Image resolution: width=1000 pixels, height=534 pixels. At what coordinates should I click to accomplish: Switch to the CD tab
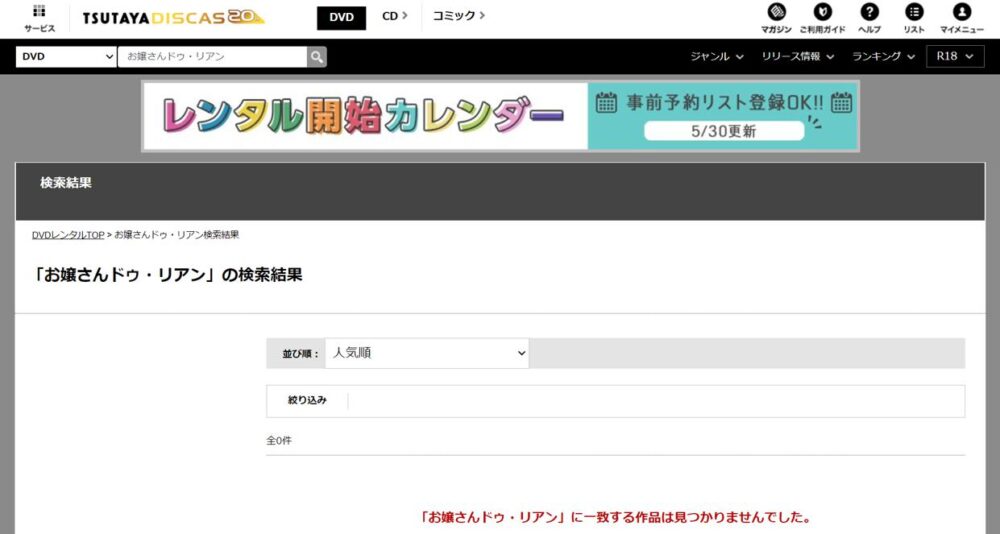[395, 16]
